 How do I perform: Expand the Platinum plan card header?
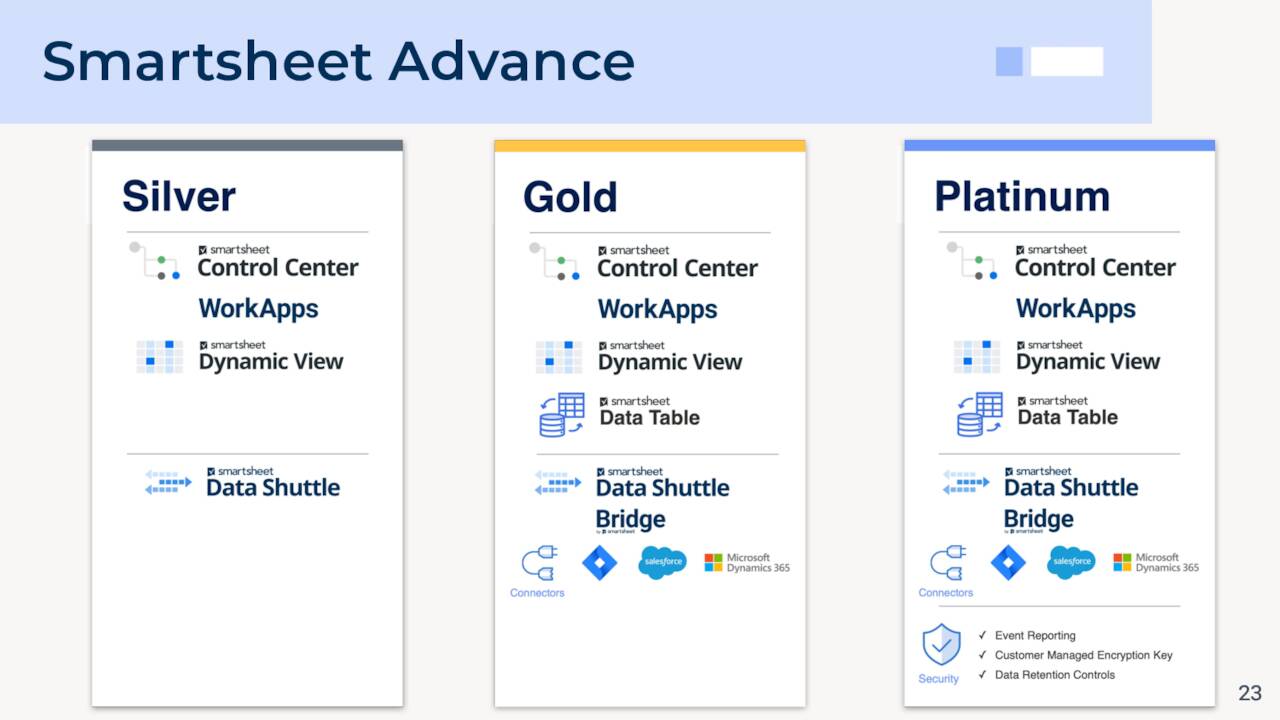point(1058,144)
